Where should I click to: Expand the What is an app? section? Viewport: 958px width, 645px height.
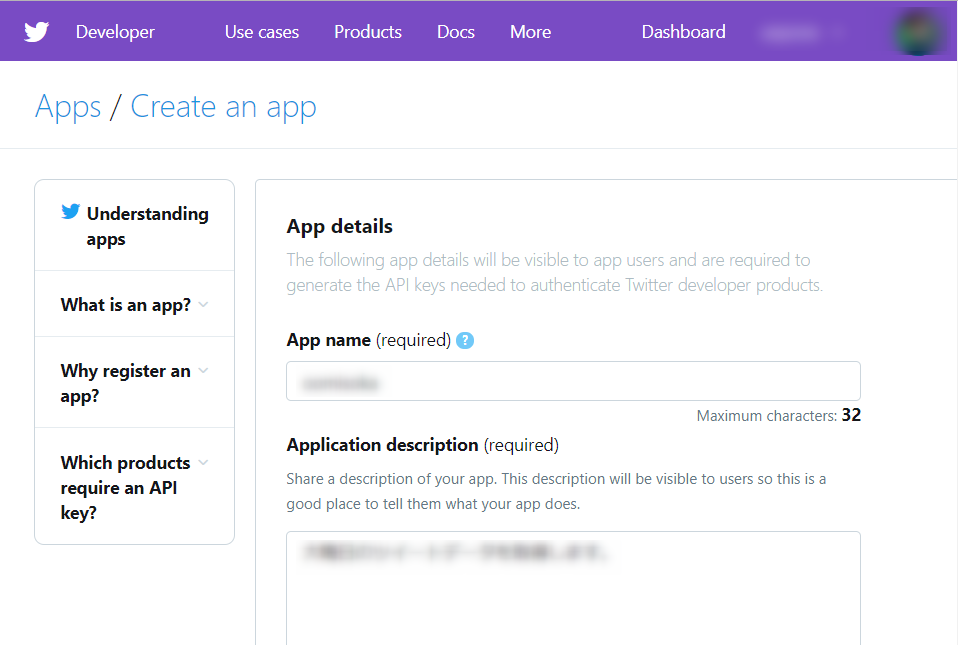(x=134, y=304)
